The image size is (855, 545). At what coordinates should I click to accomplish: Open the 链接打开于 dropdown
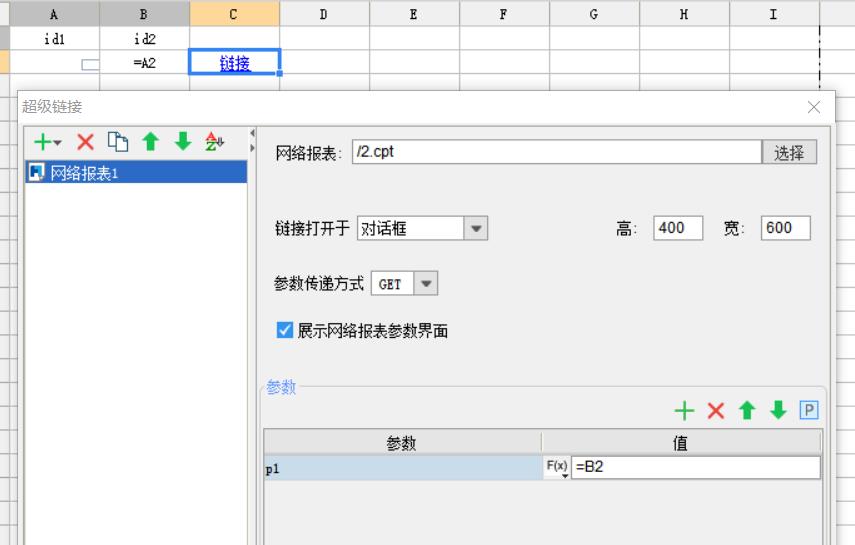(475, 228)
